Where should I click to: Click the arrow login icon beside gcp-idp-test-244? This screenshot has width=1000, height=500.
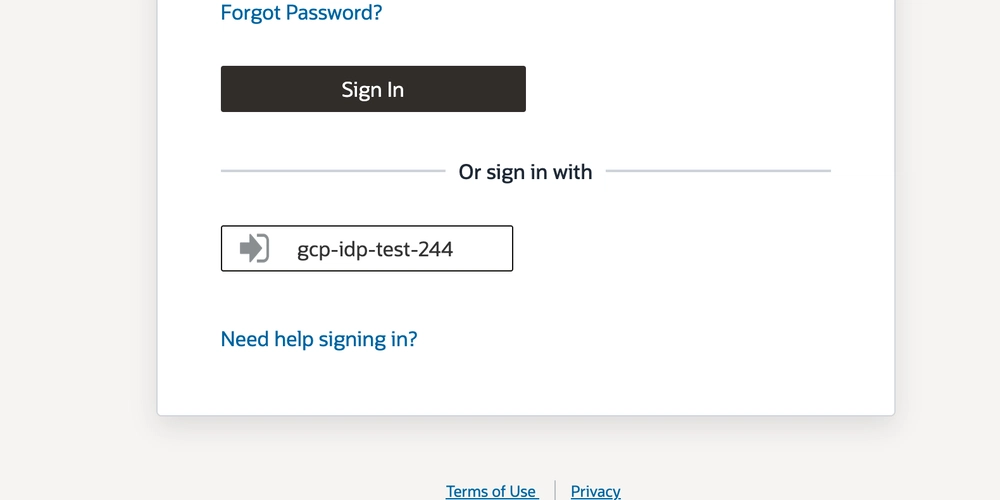coord(254,248)
